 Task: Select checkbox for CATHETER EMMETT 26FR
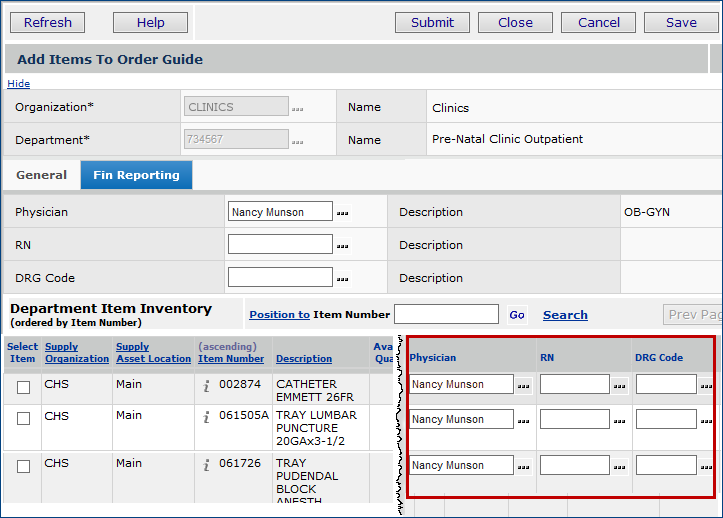[x=23, y=388]
